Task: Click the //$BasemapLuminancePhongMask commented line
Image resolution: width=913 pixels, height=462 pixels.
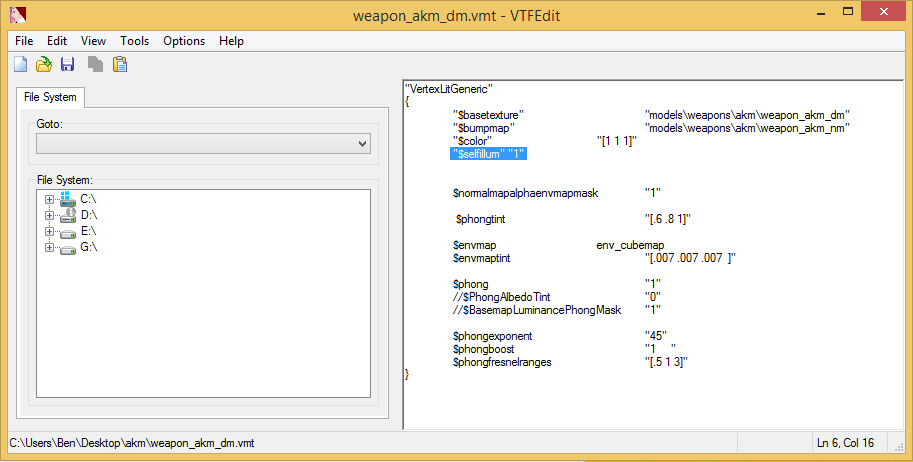Action: (537, 310)
